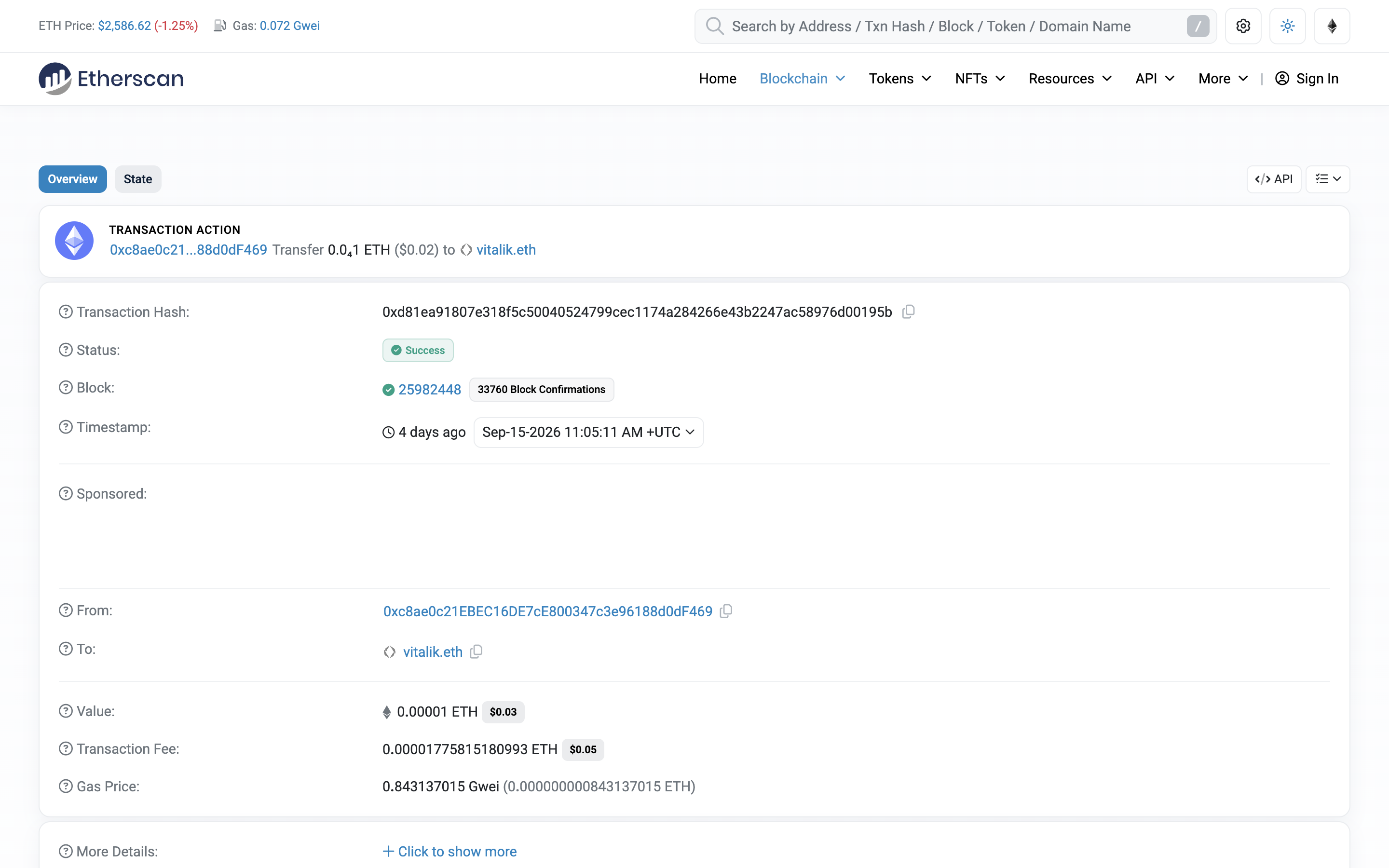Open the timestamp format dropdown

pyautogui.click(x=588, y=432)
